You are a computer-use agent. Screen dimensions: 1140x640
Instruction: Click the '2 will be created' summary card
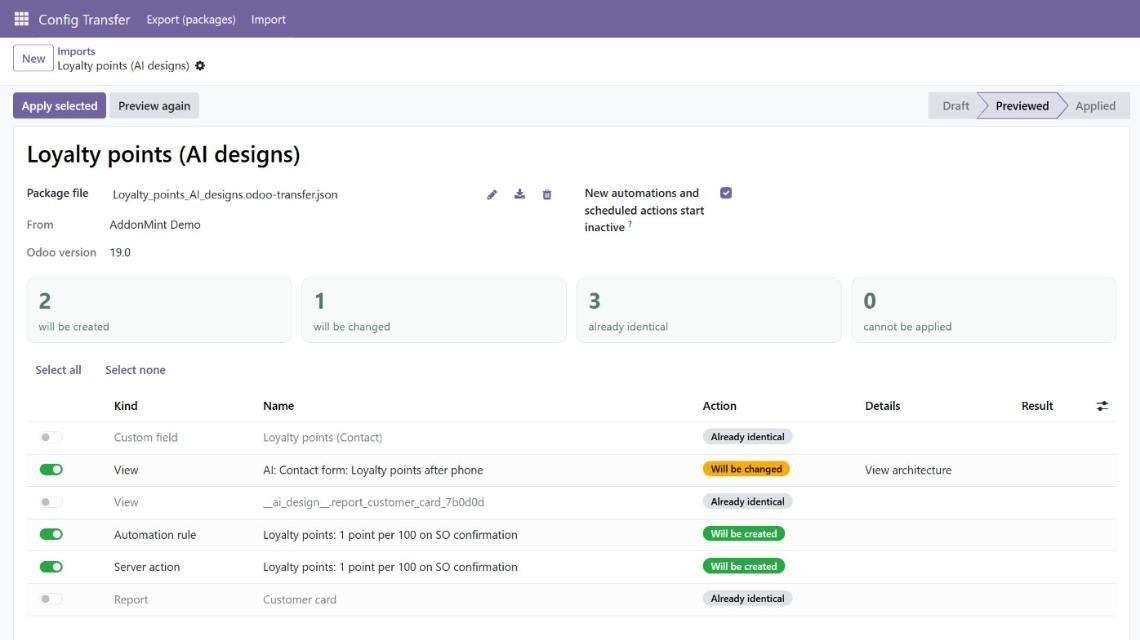[x=159, y=310]
